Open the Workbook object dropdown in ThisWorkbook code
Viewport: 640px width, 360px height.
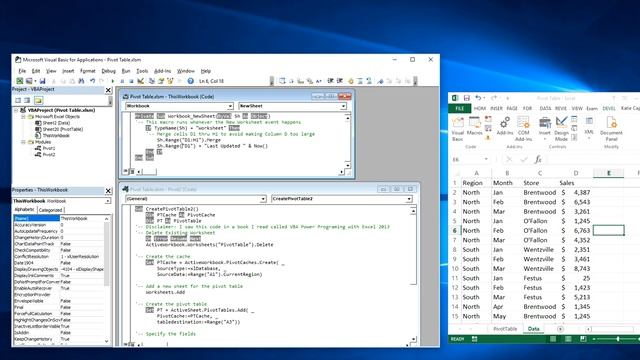[230, 106]
